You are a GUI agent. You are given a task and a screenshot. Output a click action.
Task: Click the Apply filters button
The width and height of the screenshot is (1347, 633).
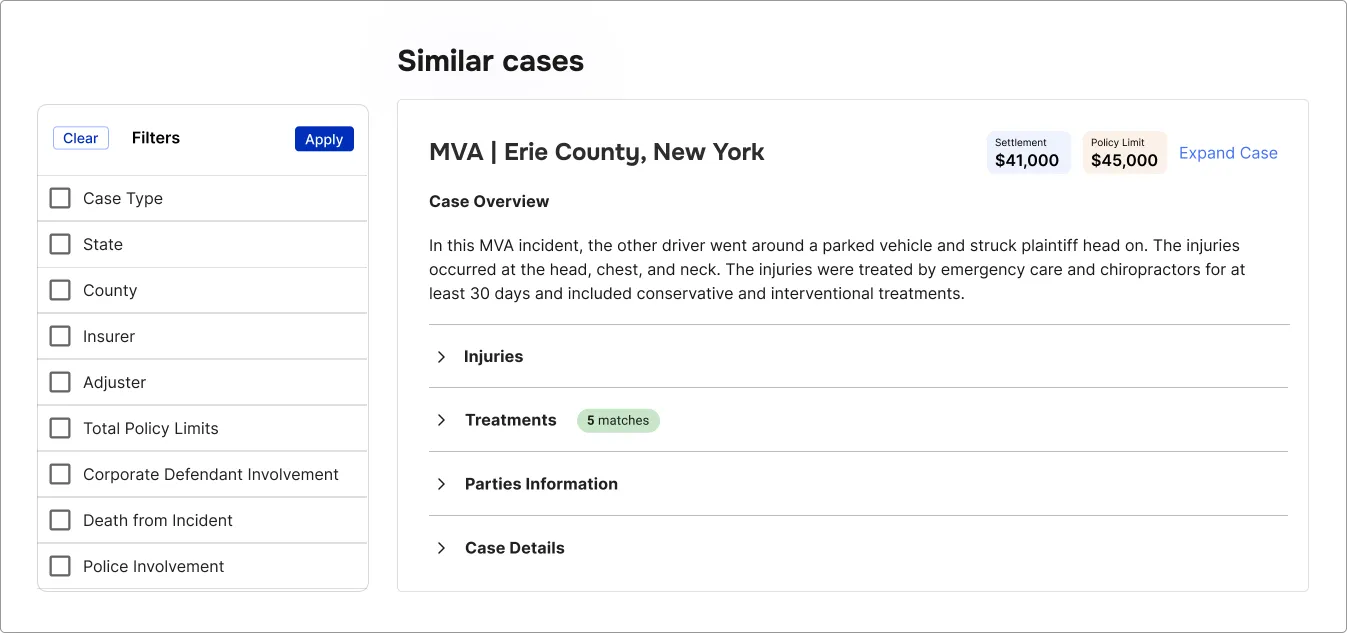(324, 139)
